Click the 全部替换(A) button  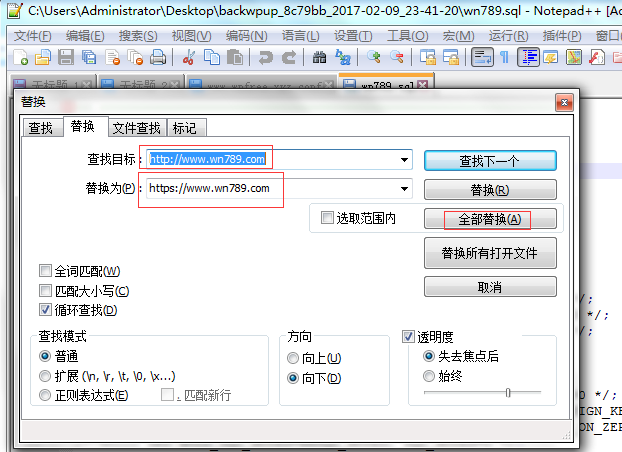[489, 219]
